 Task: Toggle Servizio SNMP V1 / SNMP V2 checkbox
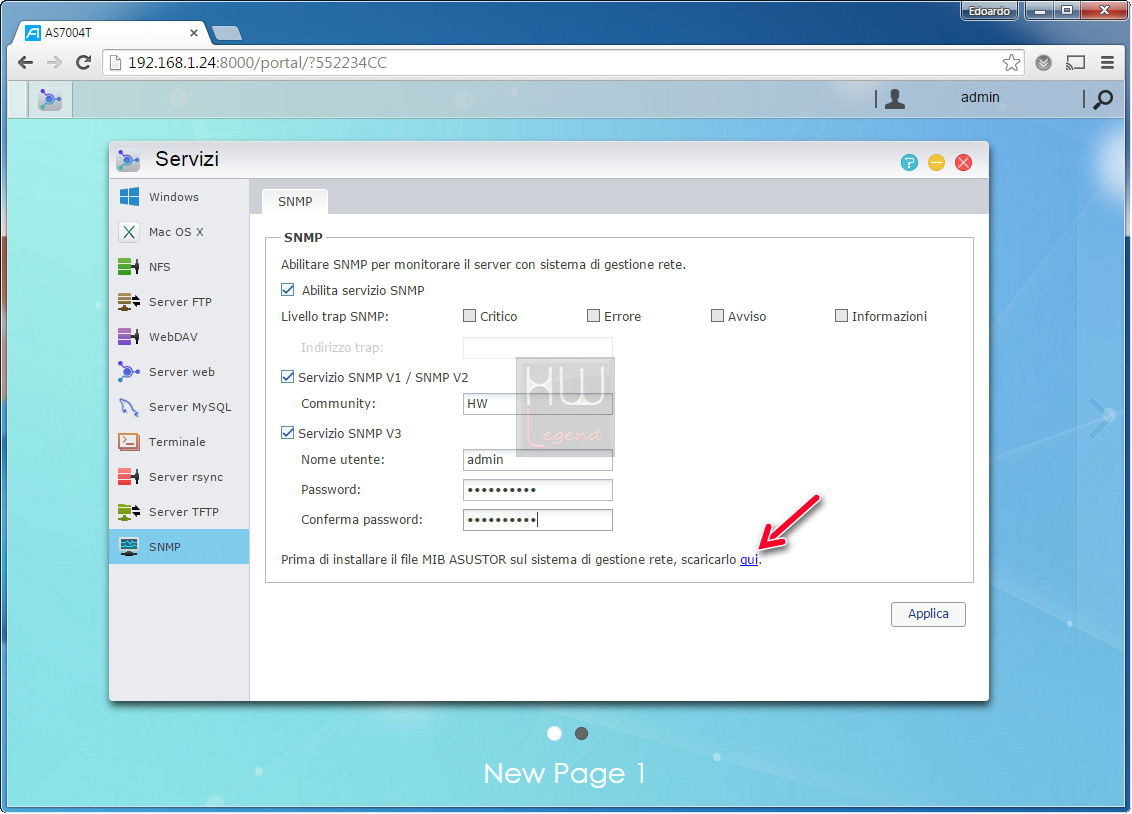(287, 377)
